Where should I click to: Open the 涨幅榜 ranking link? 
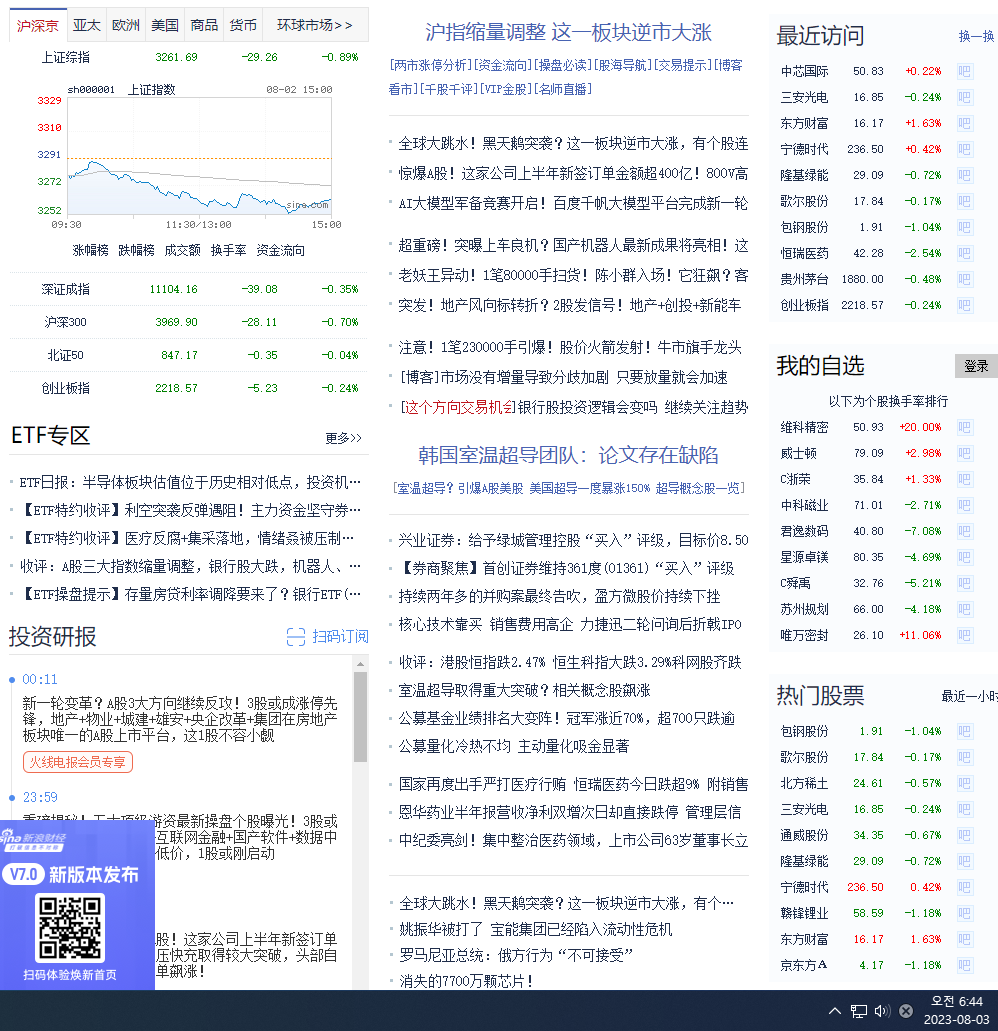tap(91, 251)
